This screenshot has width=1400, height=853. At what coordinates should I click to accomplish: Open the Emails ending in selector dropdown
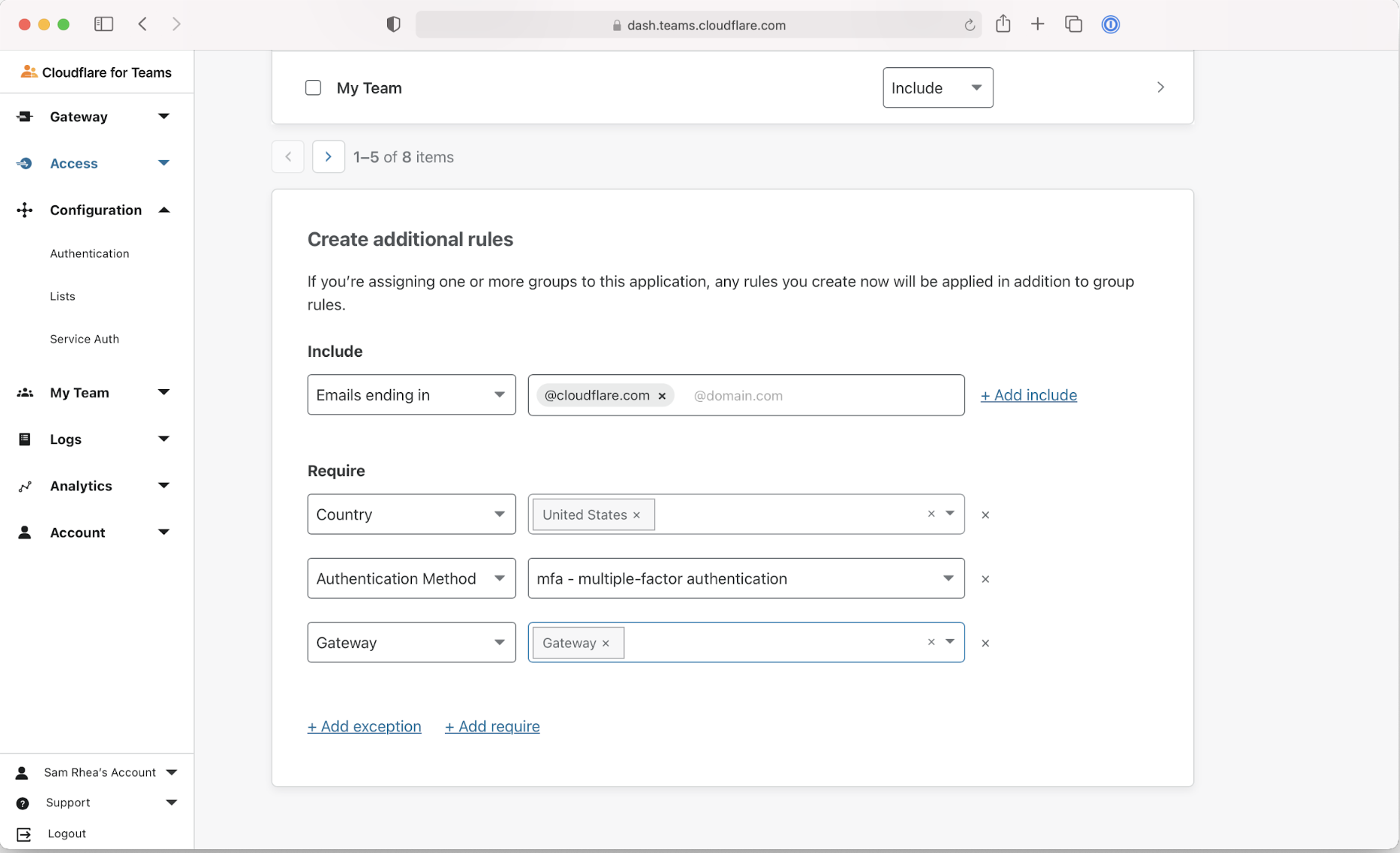point(411,394)
